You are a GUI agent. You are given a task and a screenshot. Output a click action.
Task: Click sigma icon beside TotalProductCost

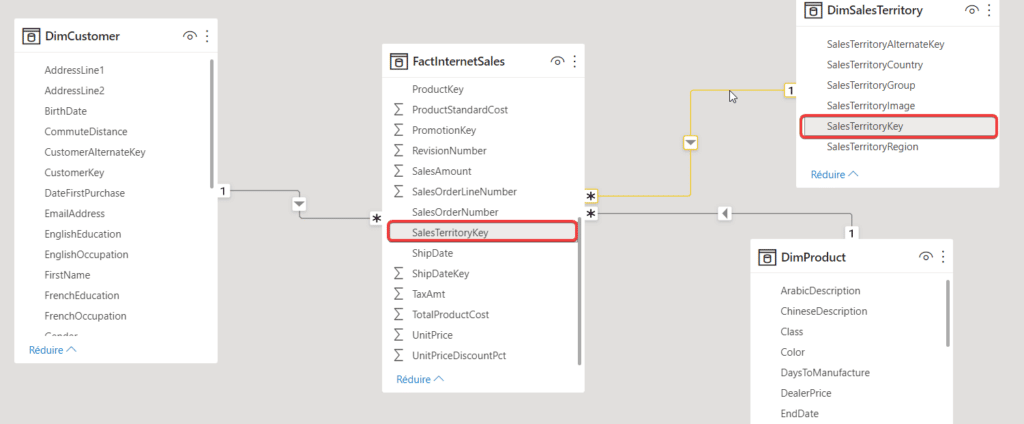pos(399,314)
